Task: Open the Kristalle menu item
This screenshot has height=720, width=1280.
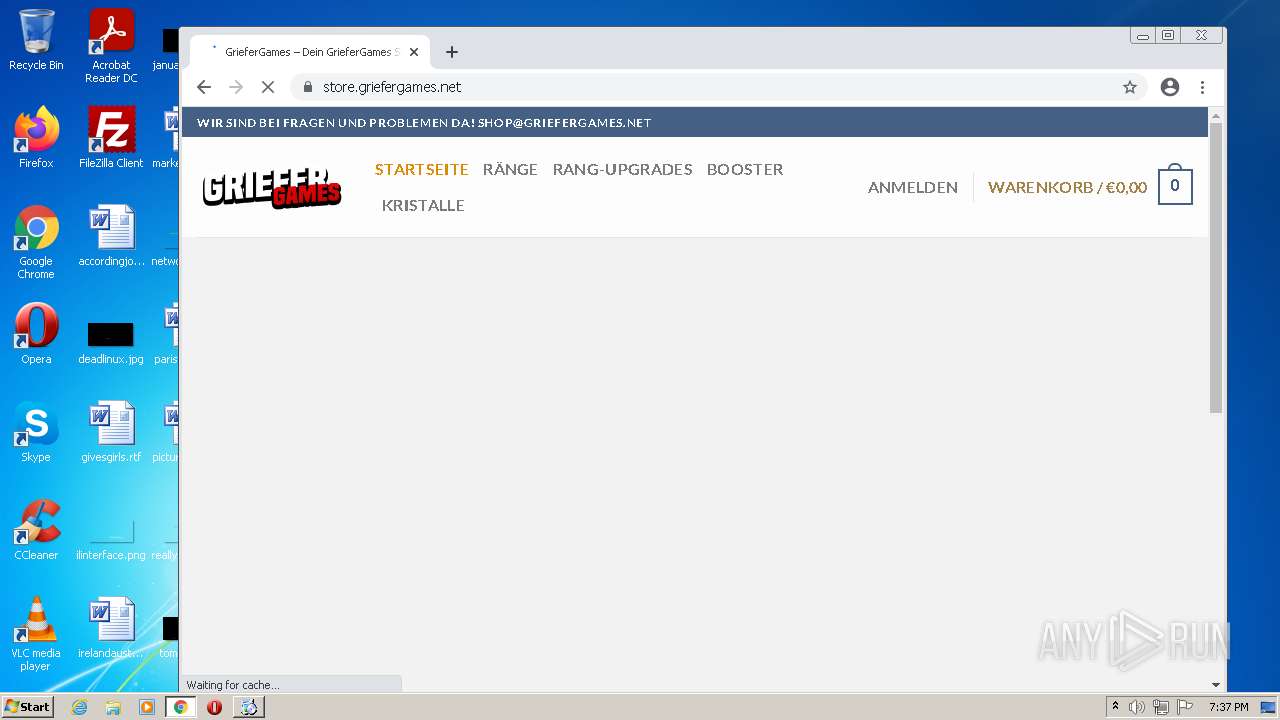Action: point(423,205)
